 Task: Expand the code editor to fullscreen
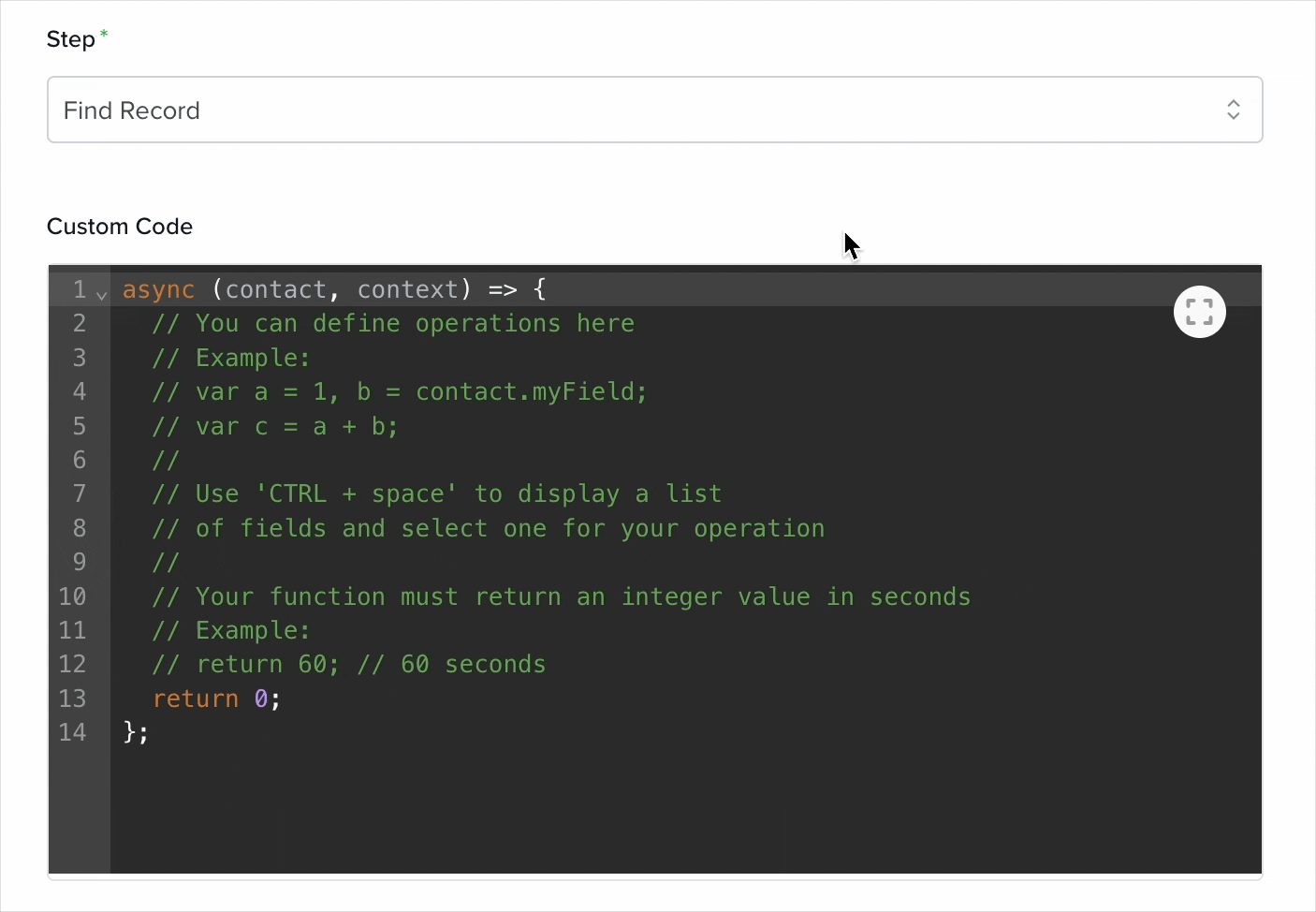pyautogui.click(x=1199, y=312)
